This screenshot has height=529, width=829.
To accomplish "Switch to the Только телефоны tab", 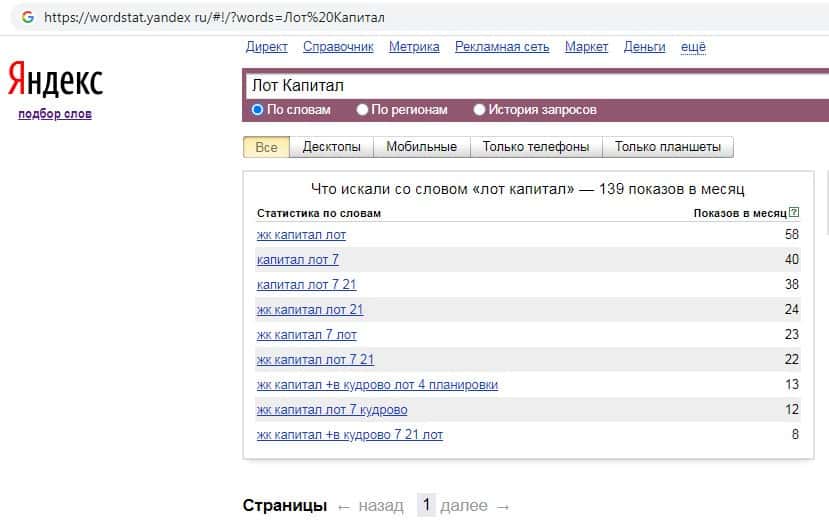I will coord(536,147).
